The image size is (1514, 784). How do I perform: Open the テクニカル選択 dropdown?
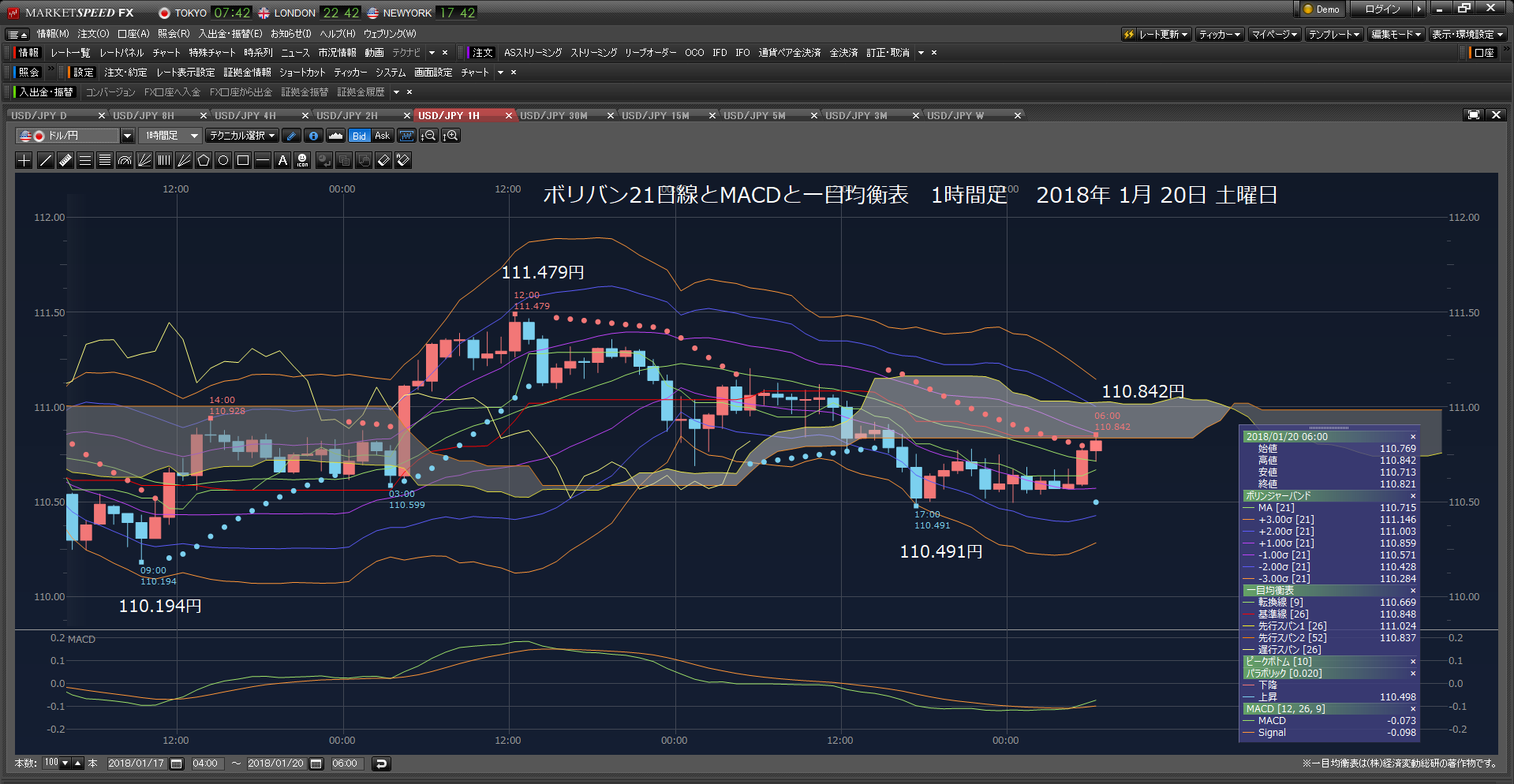[x=242, y=136]
